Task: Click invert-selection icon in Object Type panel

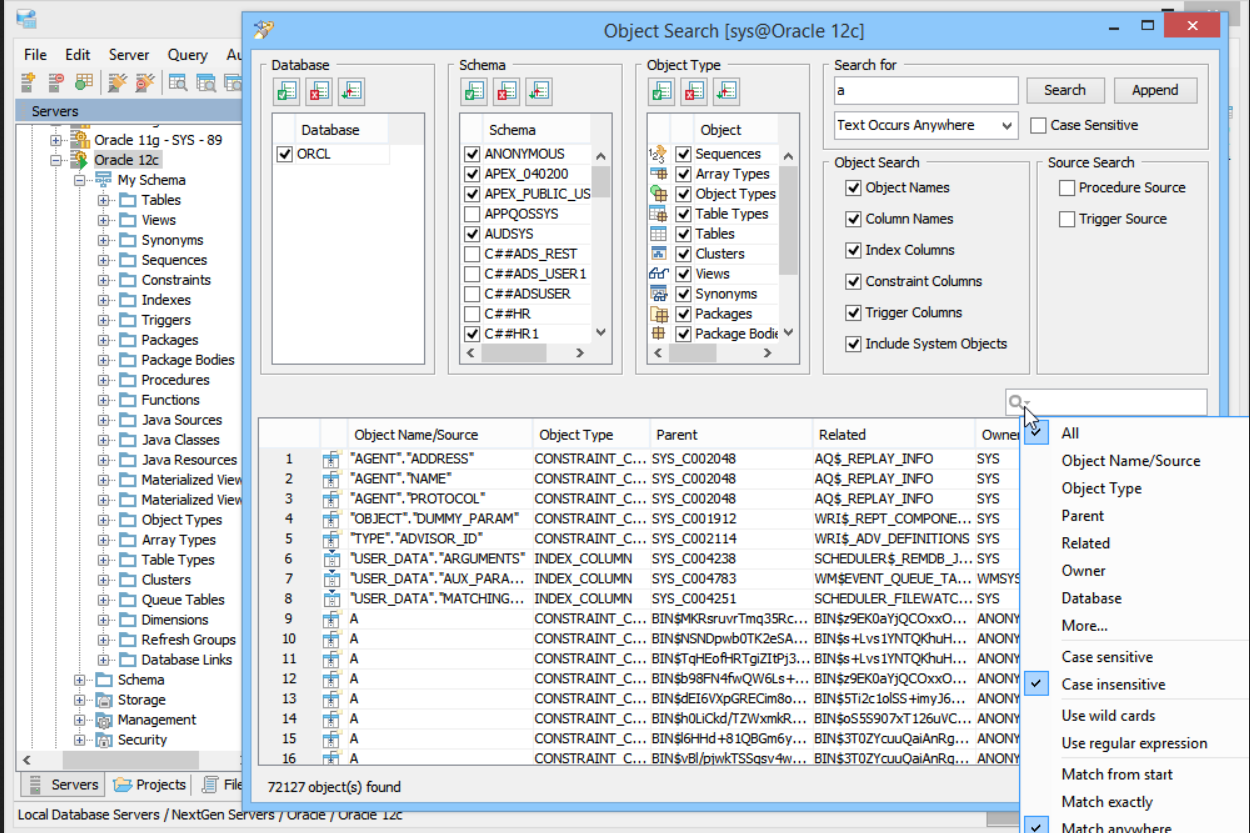Action: pos(726,92)
